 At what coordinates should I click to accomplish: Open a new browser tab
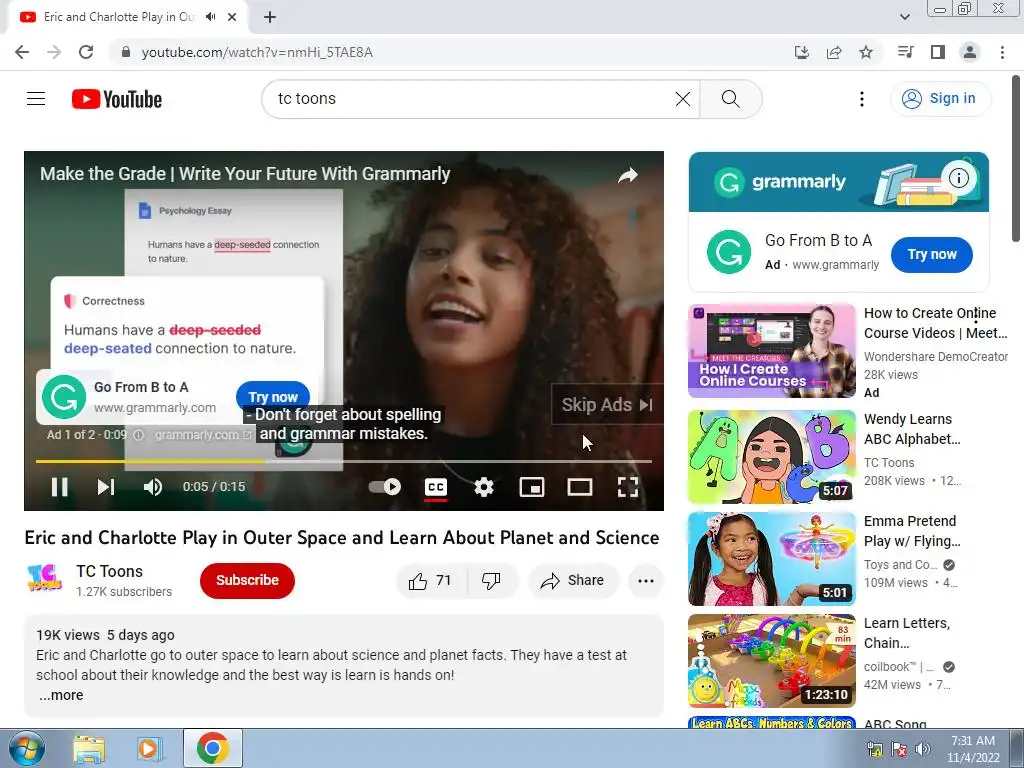pos(270,17)
